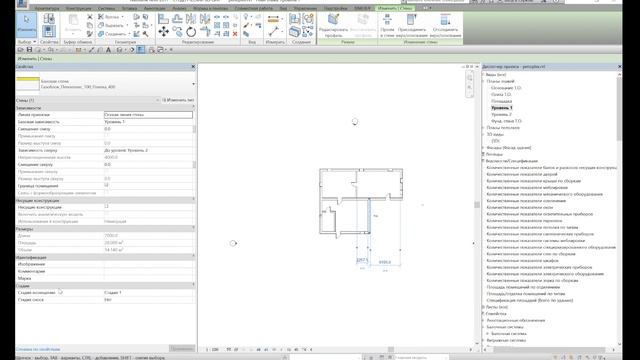The width and height of the screenshot is (640, 360).
Task: Collapse the Зависимости properties section
Action: coord(193,108)
